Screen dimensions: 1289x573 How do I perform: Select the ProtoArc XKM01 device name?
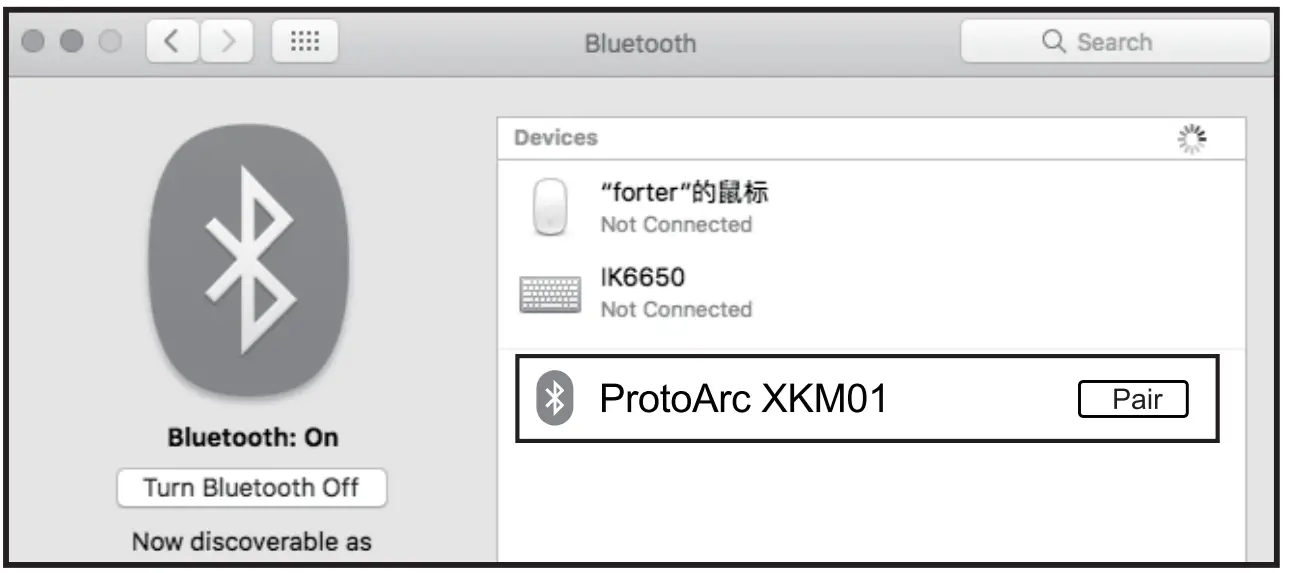click(x=743, y=399)
